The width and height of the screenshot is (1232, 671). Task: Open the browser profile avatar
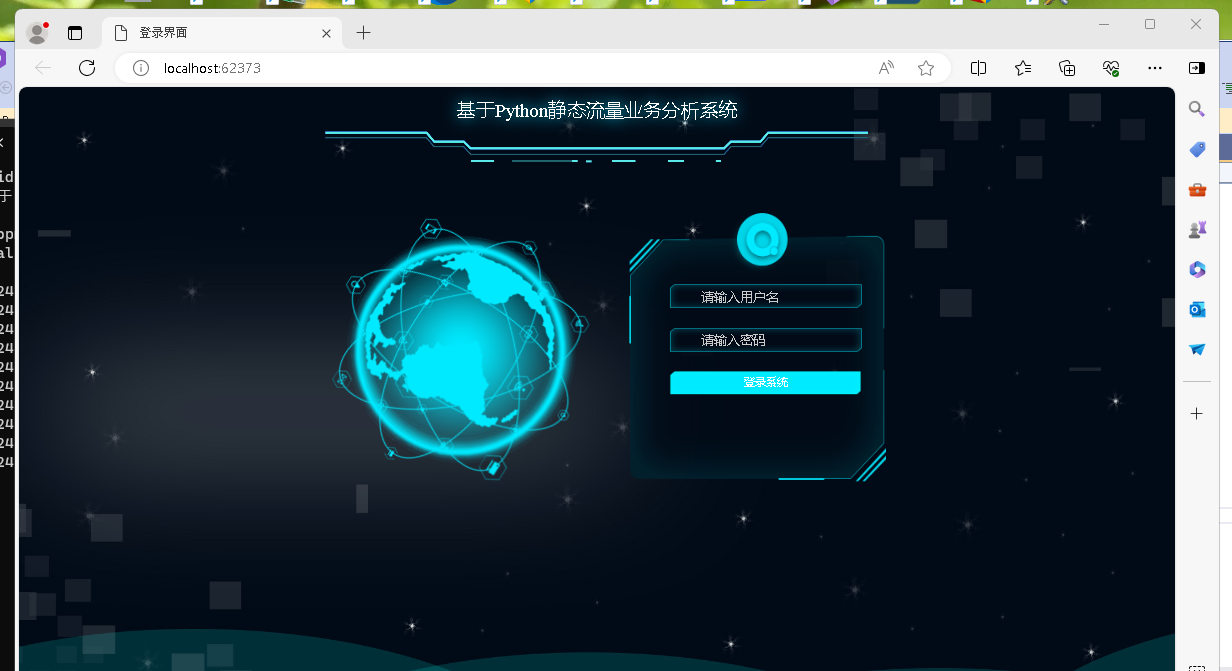click(x=38, y=33)
